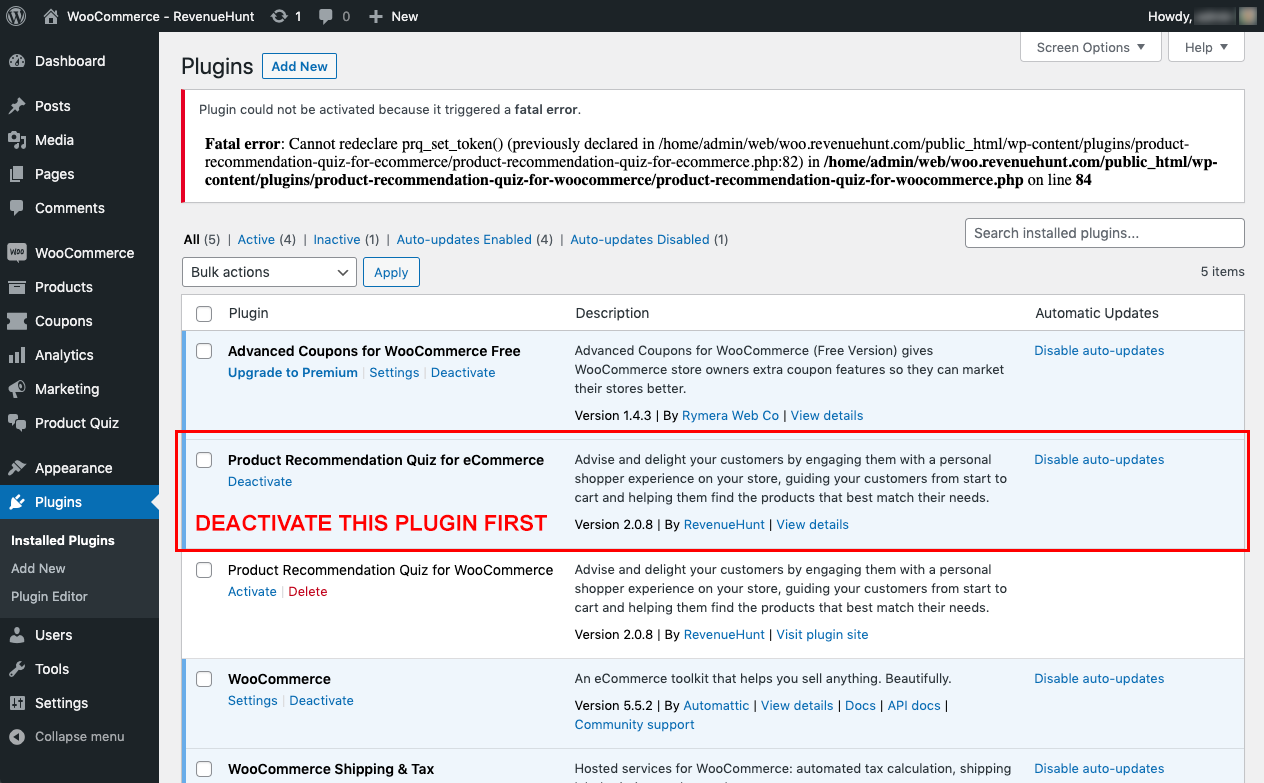1264x783 pixels.
Task: Click the Collapse menu arrow icon
Action: click(x=17, y=737)
